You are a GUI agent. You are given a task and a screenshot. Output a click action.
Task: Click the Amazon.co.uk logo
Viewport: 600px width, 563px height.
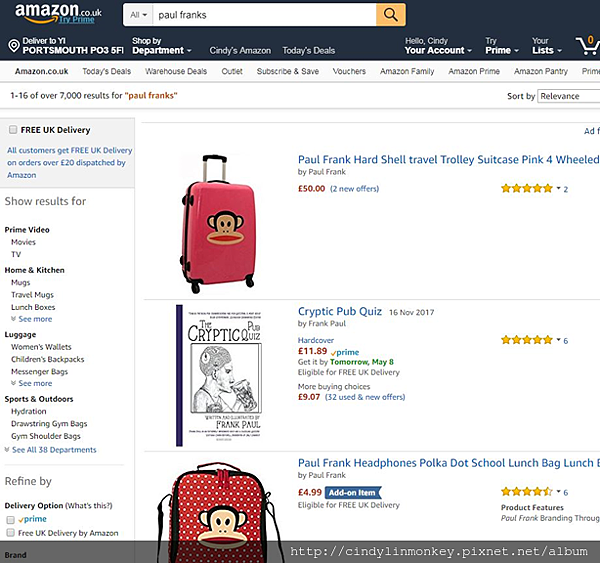[x=52, y=13]
